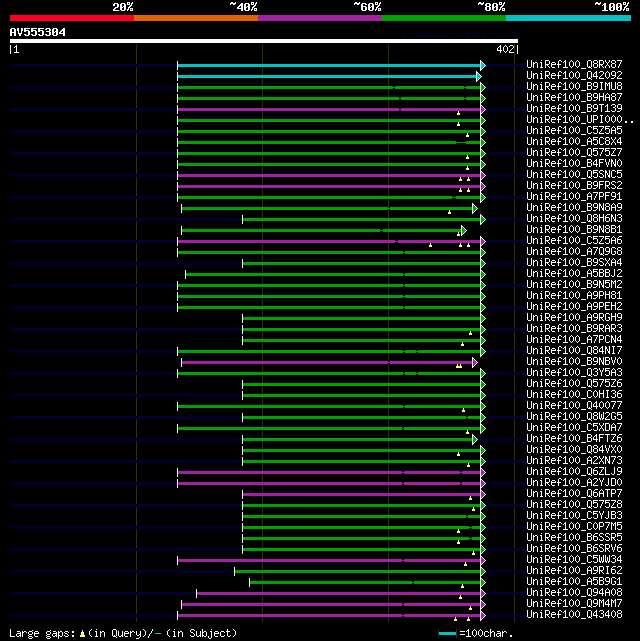The image size is (640, 641).
Task: Select hit label UniRef100_Q9M4M7
Action: (574, 604)
